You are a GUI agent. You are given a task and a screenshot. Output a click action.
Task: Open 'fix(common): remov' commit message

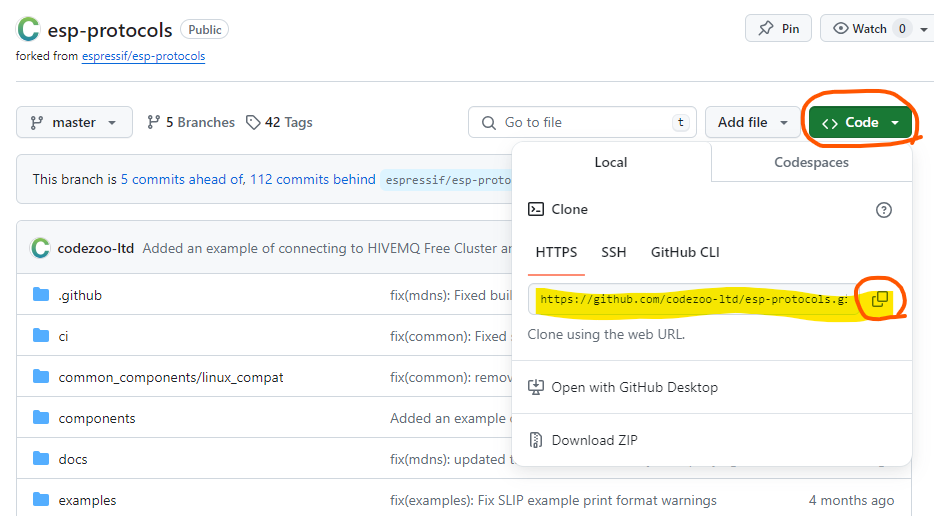[x=451, y=378]
